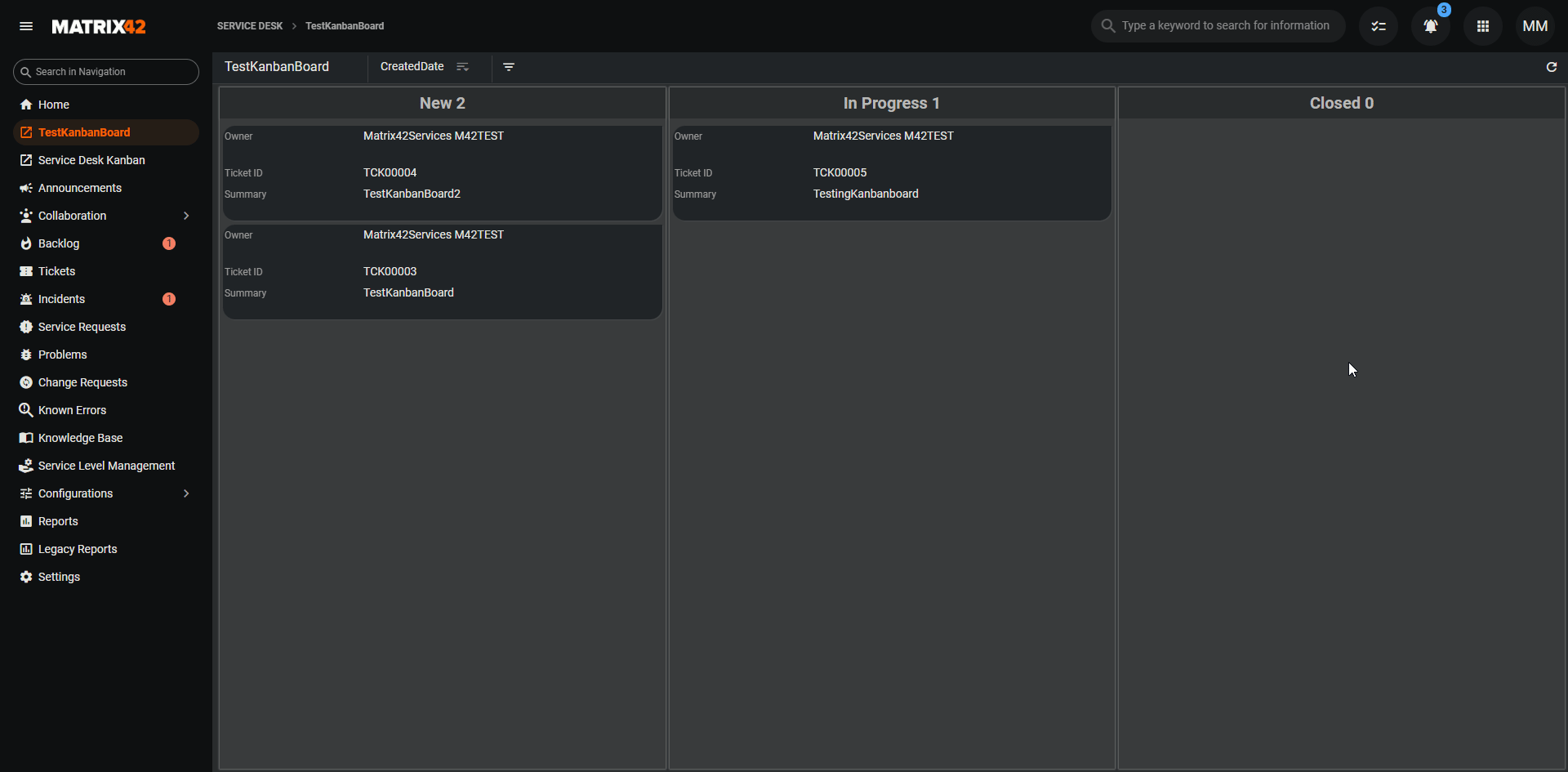Click SERVICE DESK breadcrumb link
This screenshot has height=772, width=1568.
click(250, 26)
